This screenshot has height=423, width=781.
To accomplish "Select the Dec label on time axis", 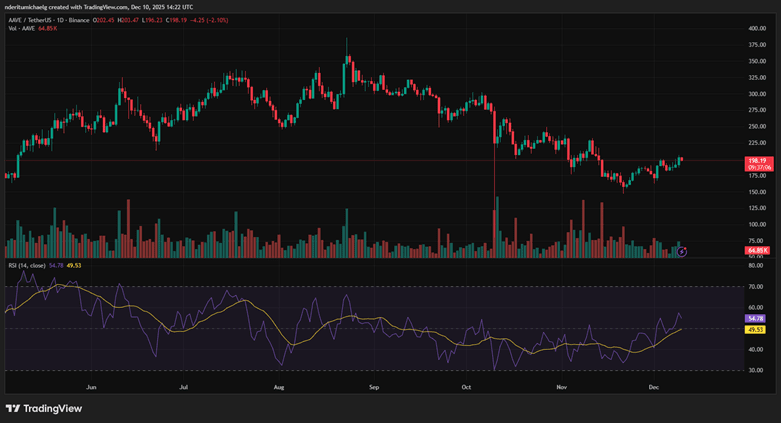I will coord(654,387).
